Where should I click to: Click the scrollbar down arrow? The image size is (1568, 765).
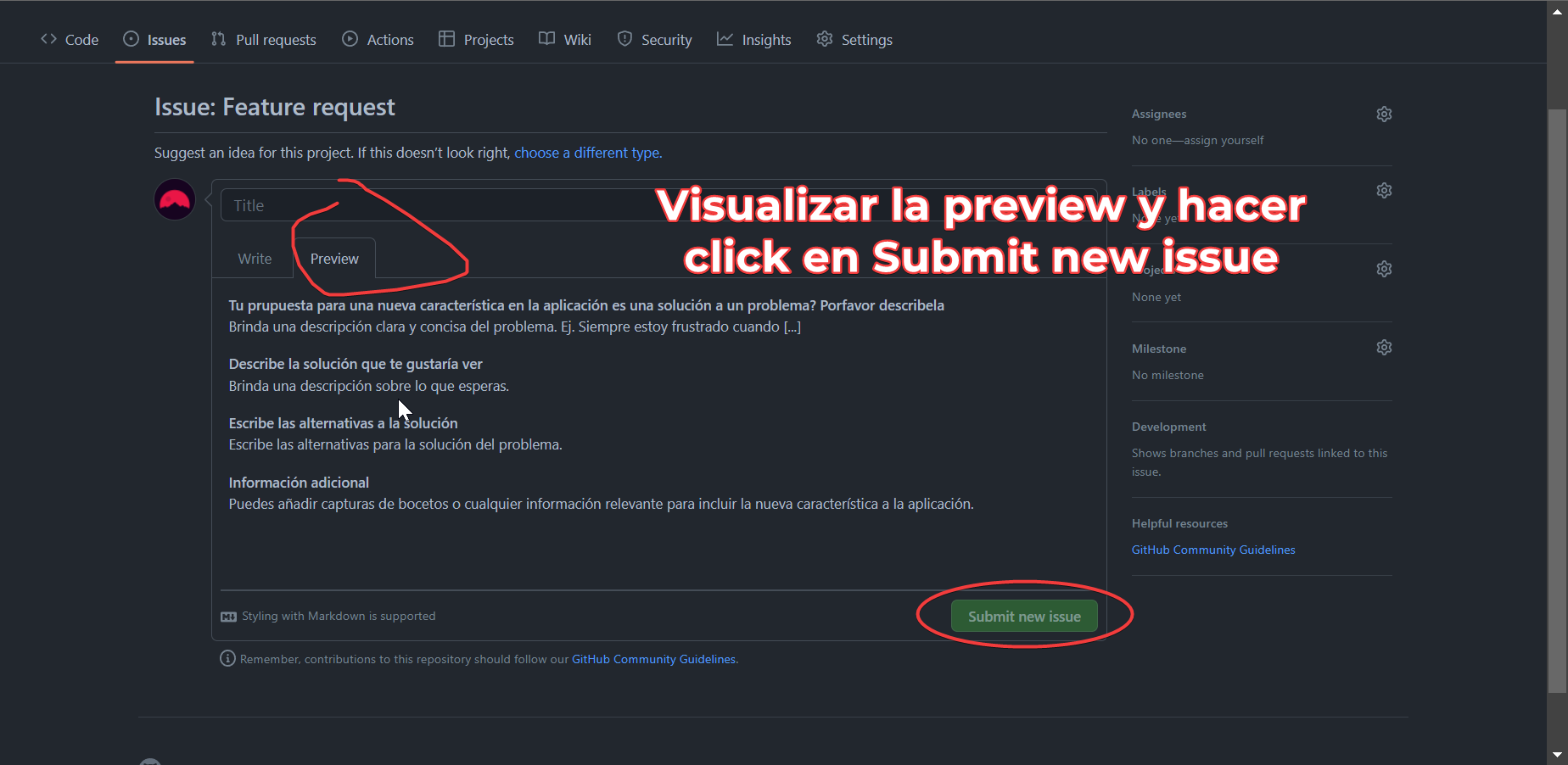coord(1557,754)
